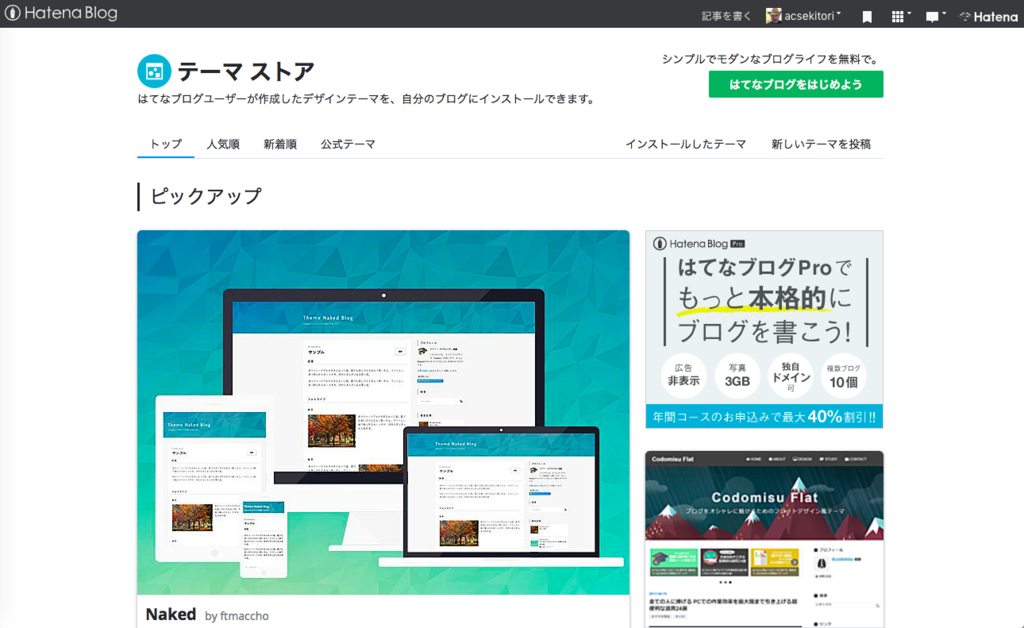
Task: Open the Naked theme preview image
Action: [x=383, y=412]
